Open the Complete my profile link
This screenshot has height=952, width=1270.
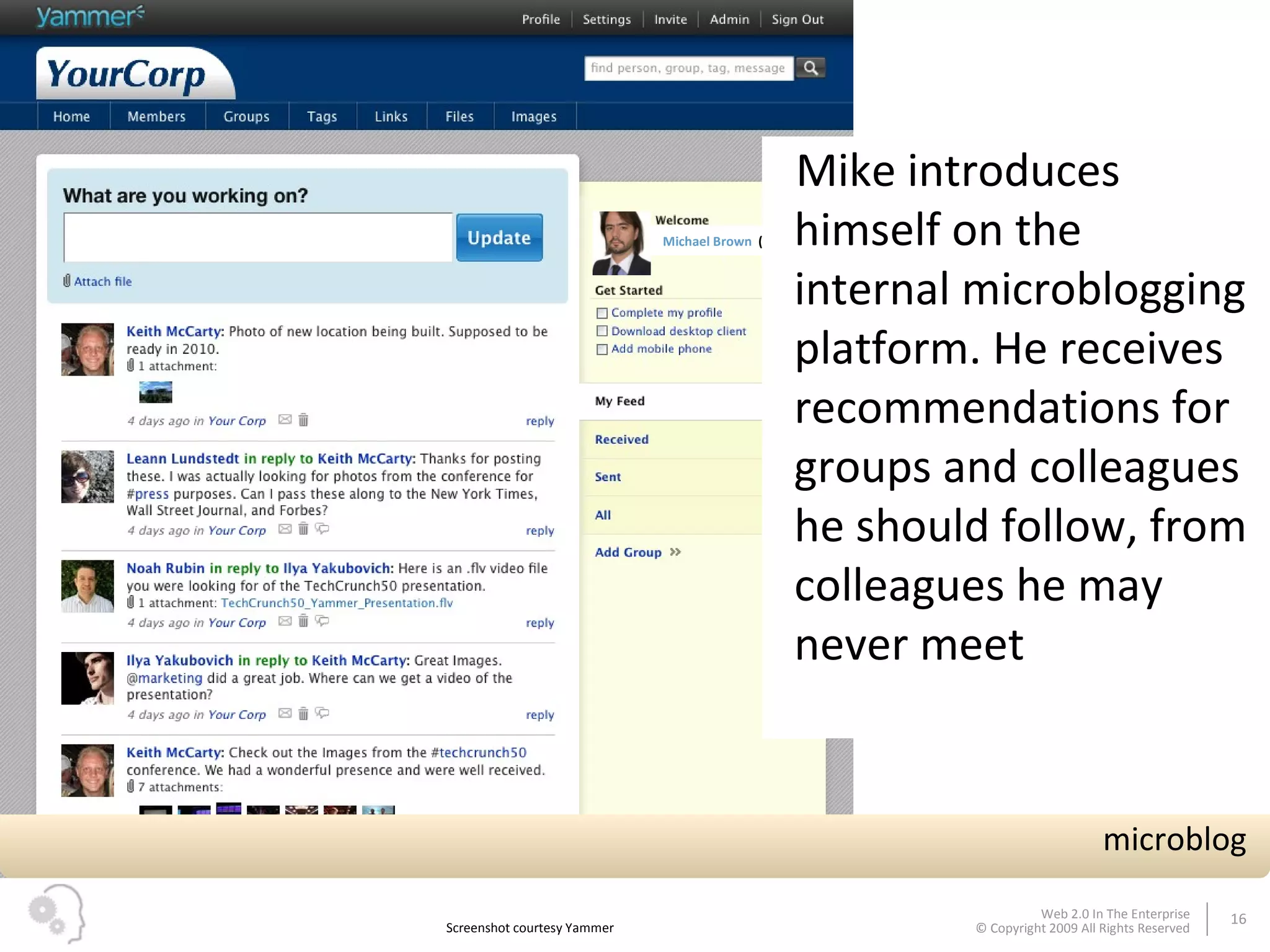pos(667,312)
